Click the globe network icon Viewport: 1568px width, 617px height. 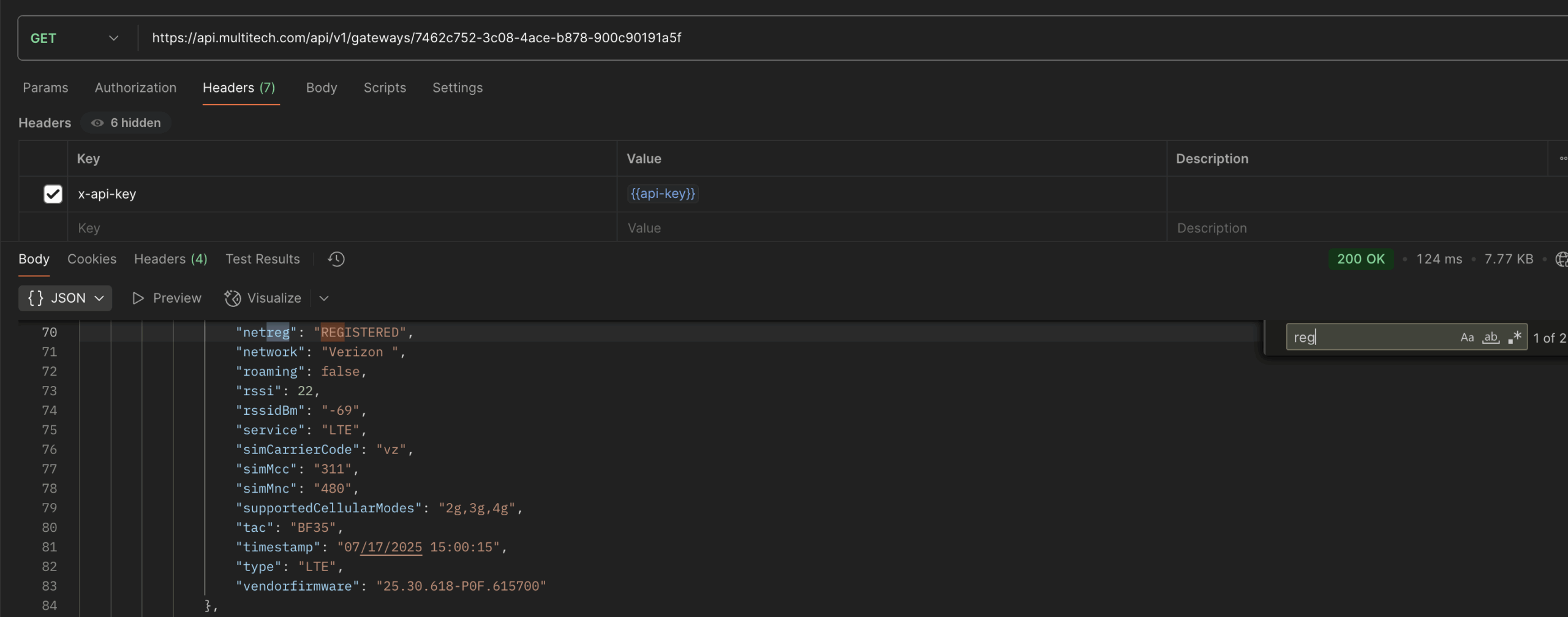click(x=1561, y=259)
